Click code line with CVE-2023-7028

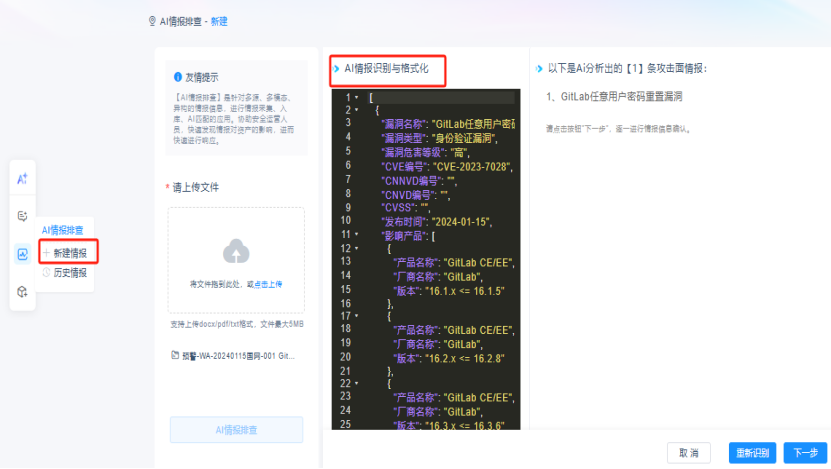pyautogui.click(x=447, y=167)
